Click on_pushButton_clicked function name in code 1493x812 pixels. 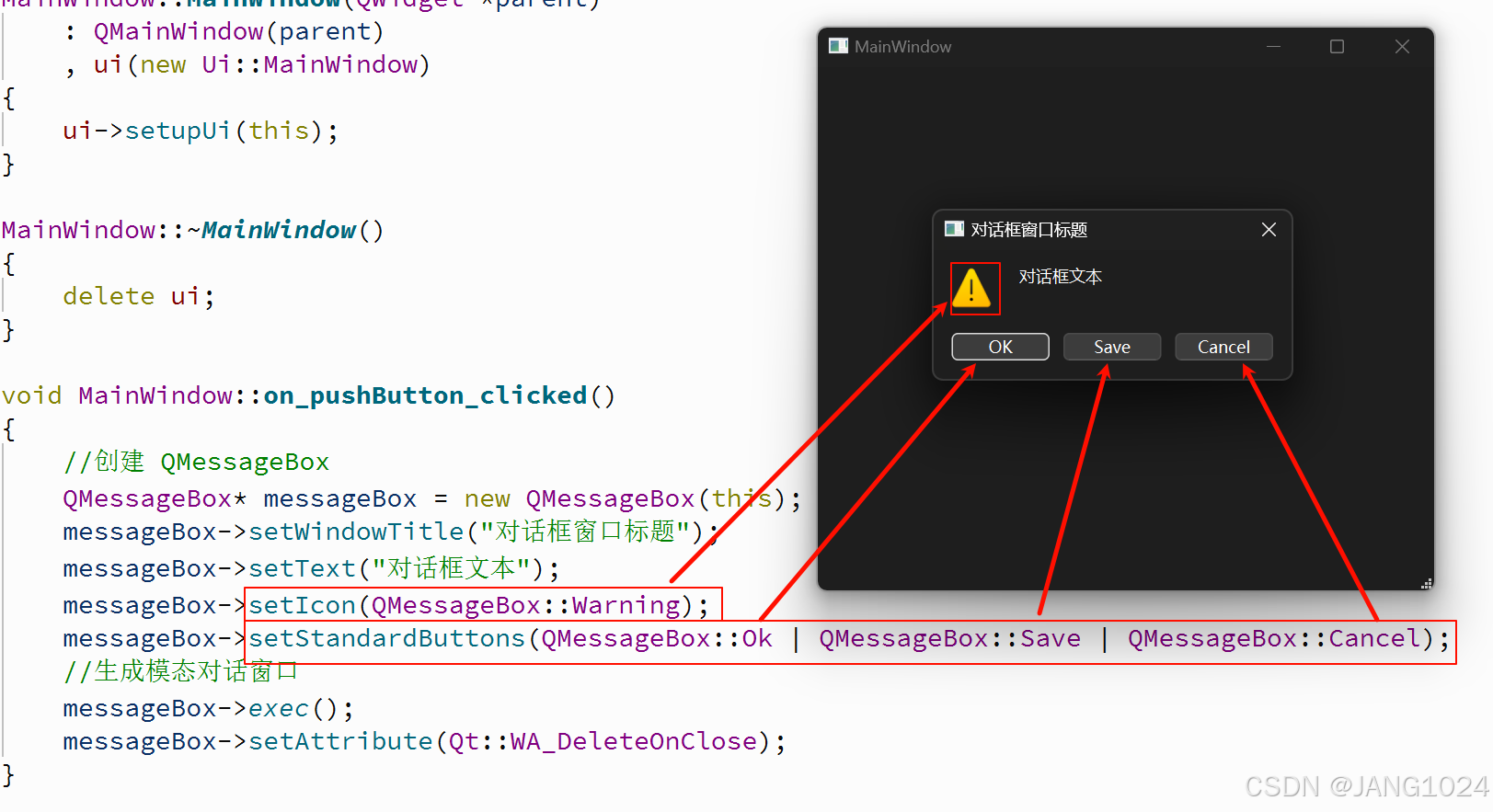(425, 395)
